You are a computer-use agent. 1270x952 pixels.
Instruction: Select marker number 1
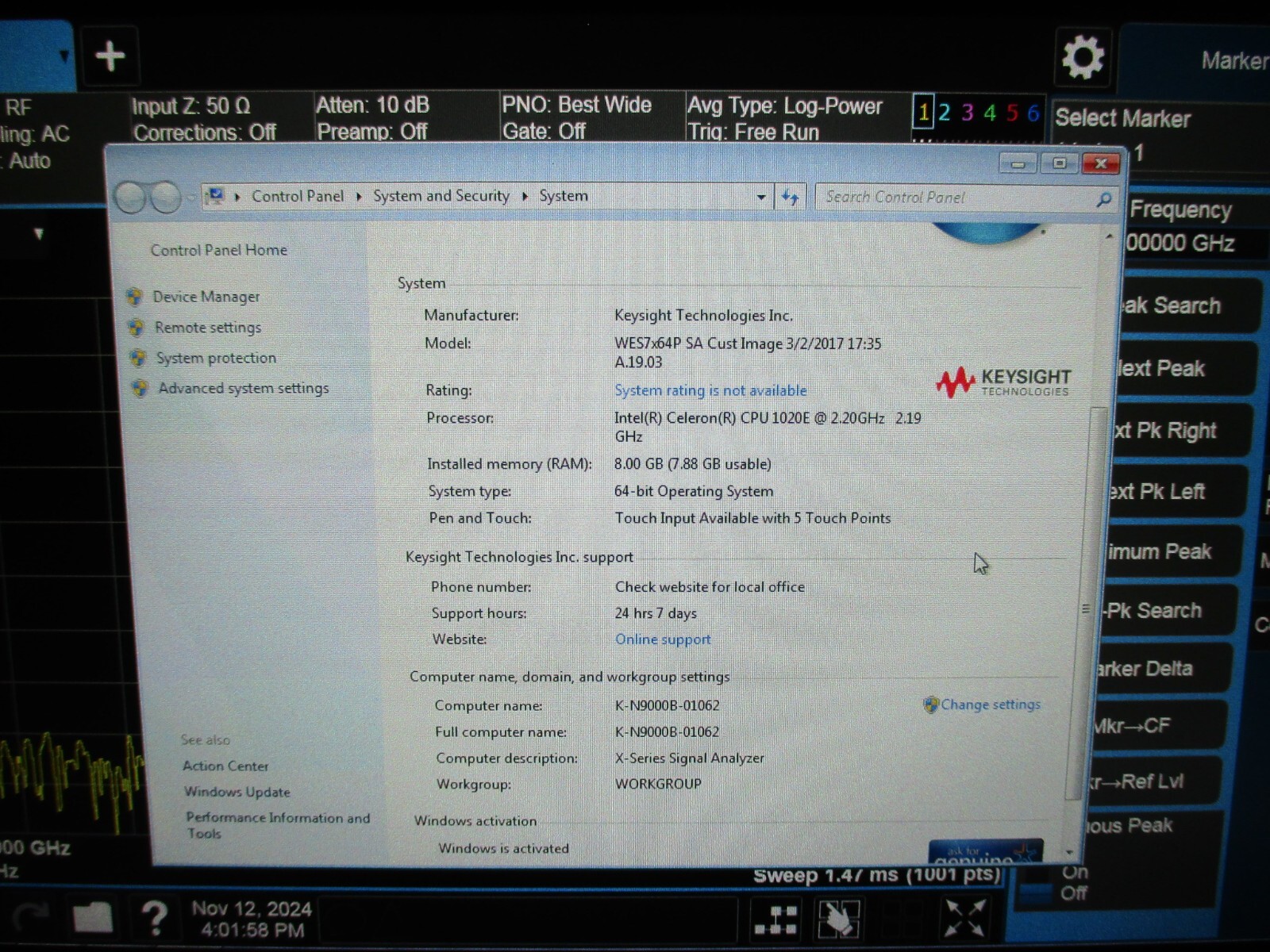(923, 112)
